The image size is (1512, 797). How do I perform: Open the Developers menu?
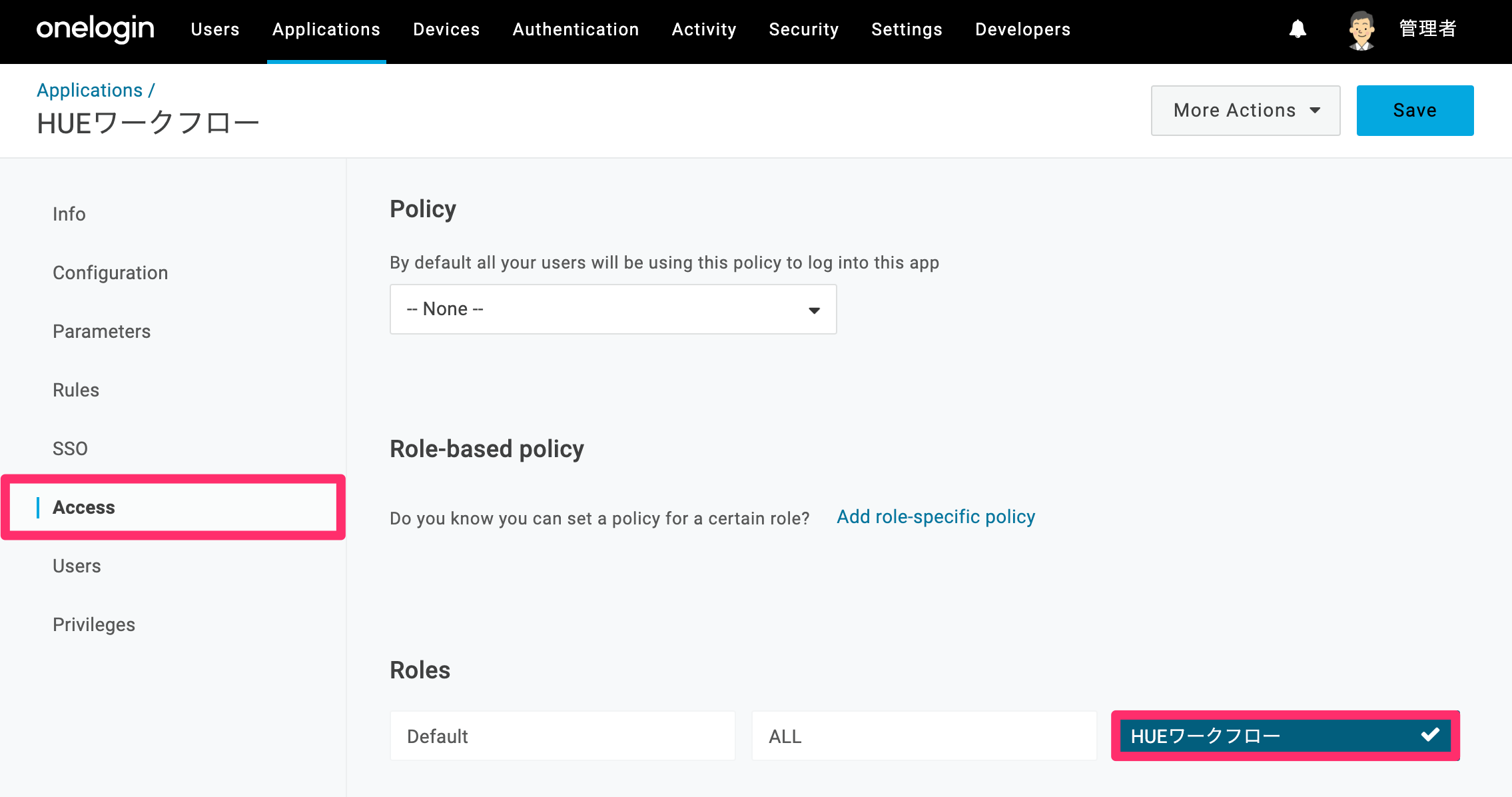pos(1023,29)
